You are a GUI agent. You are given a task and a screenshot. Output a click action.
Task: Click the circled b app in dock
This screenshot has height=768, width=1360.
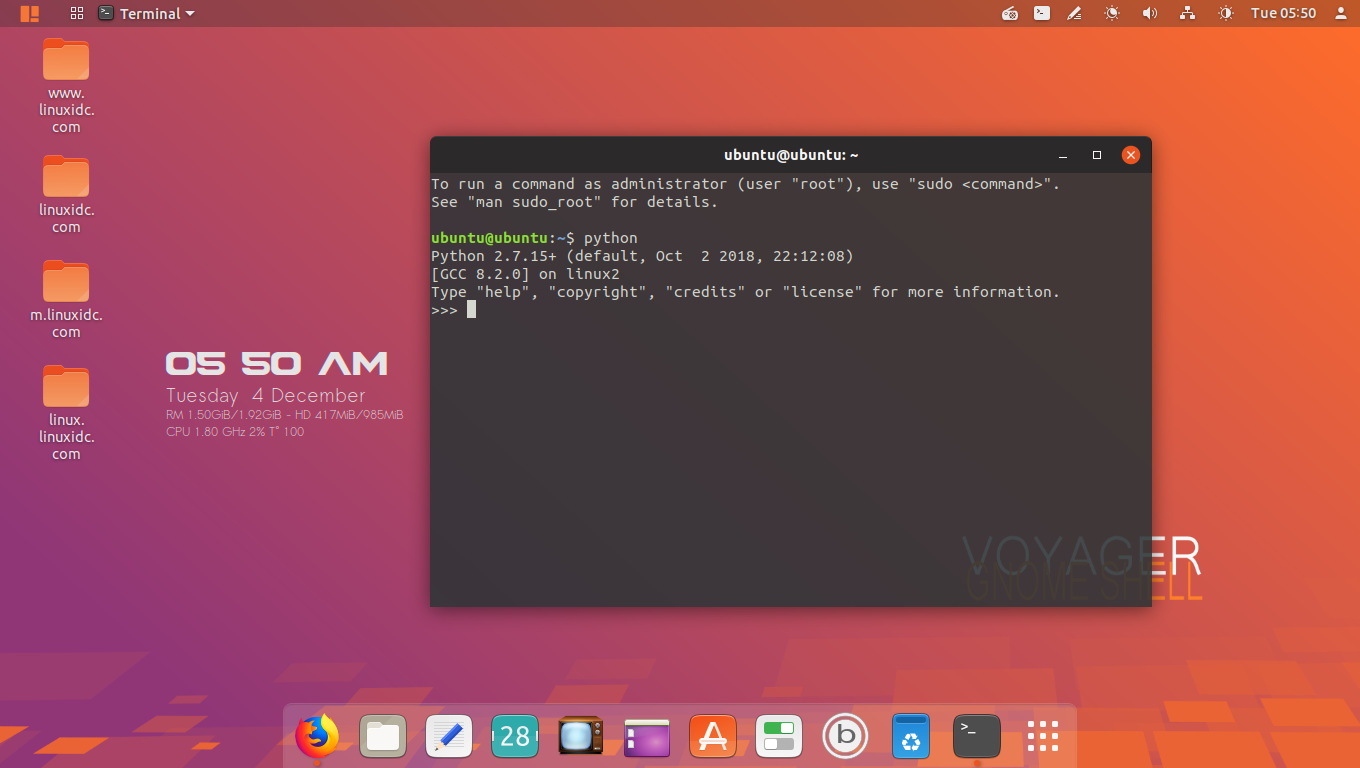pos(845,737)
